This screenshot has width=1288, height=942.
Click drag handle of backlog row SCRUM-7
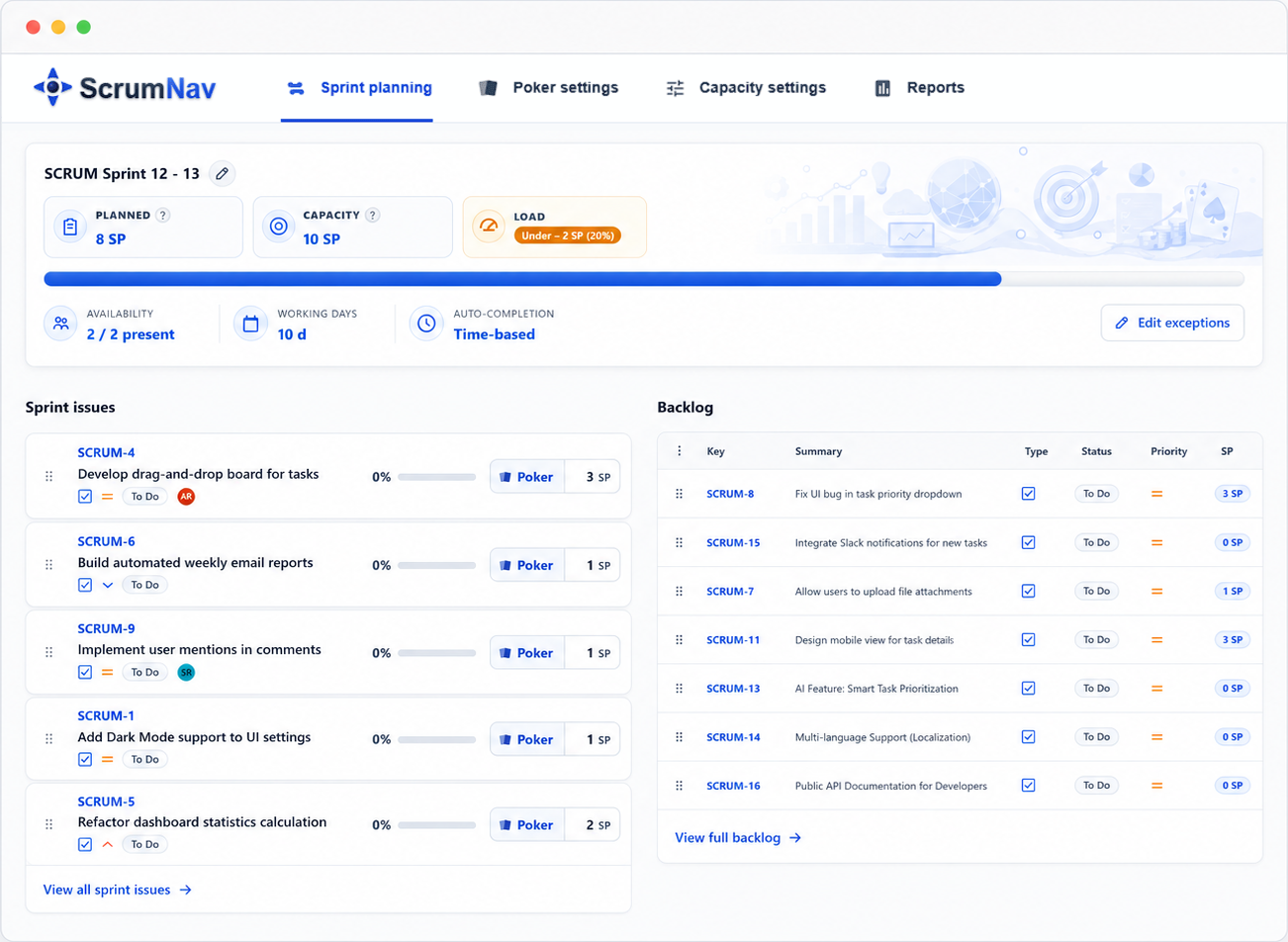pyautogui.click(x=679, y=591)
